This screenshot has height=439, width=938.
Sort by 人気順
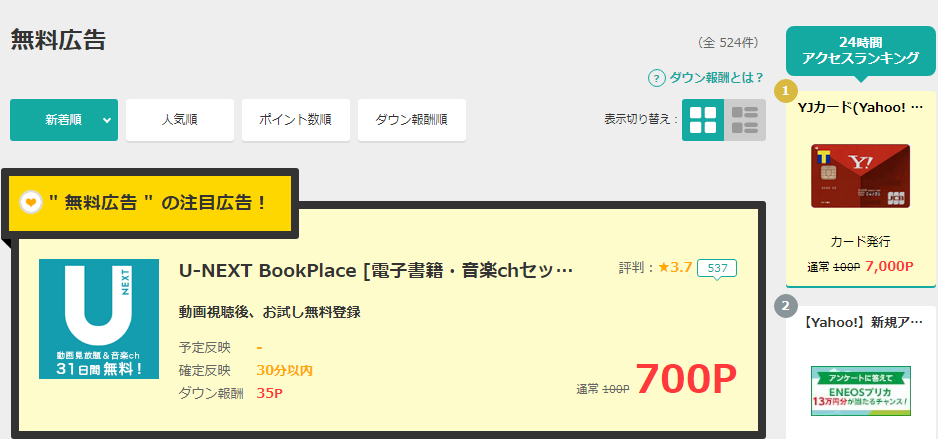point(179,120)
